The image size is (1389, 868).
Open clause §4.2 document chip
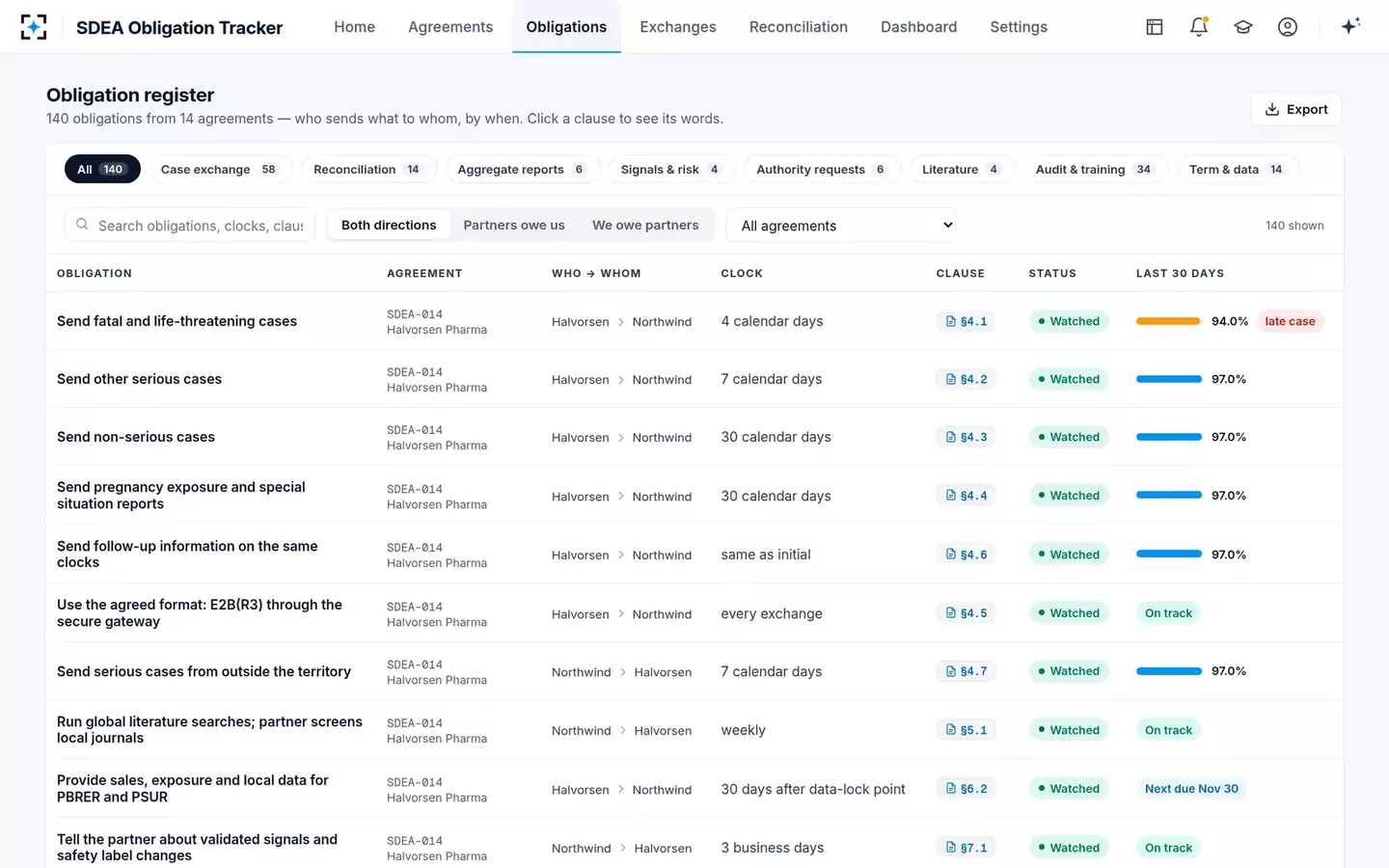point(967,379)
